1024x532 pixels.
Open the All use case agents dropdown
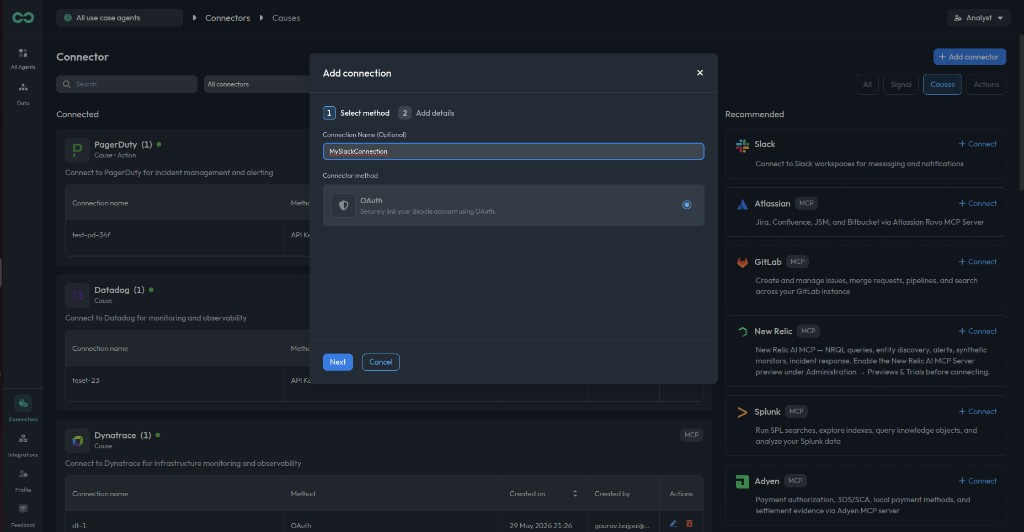point(119,18)
